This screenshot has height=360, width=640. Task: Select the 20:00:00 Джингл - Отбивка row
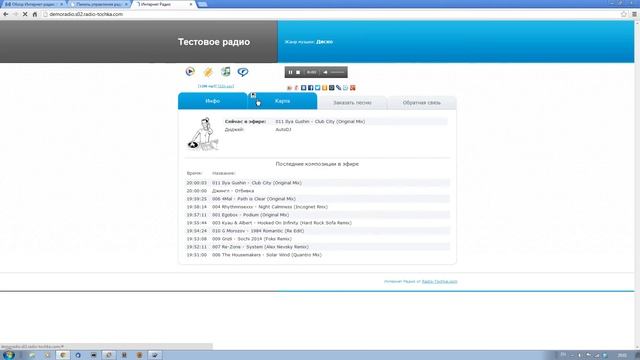coord(318,191)
